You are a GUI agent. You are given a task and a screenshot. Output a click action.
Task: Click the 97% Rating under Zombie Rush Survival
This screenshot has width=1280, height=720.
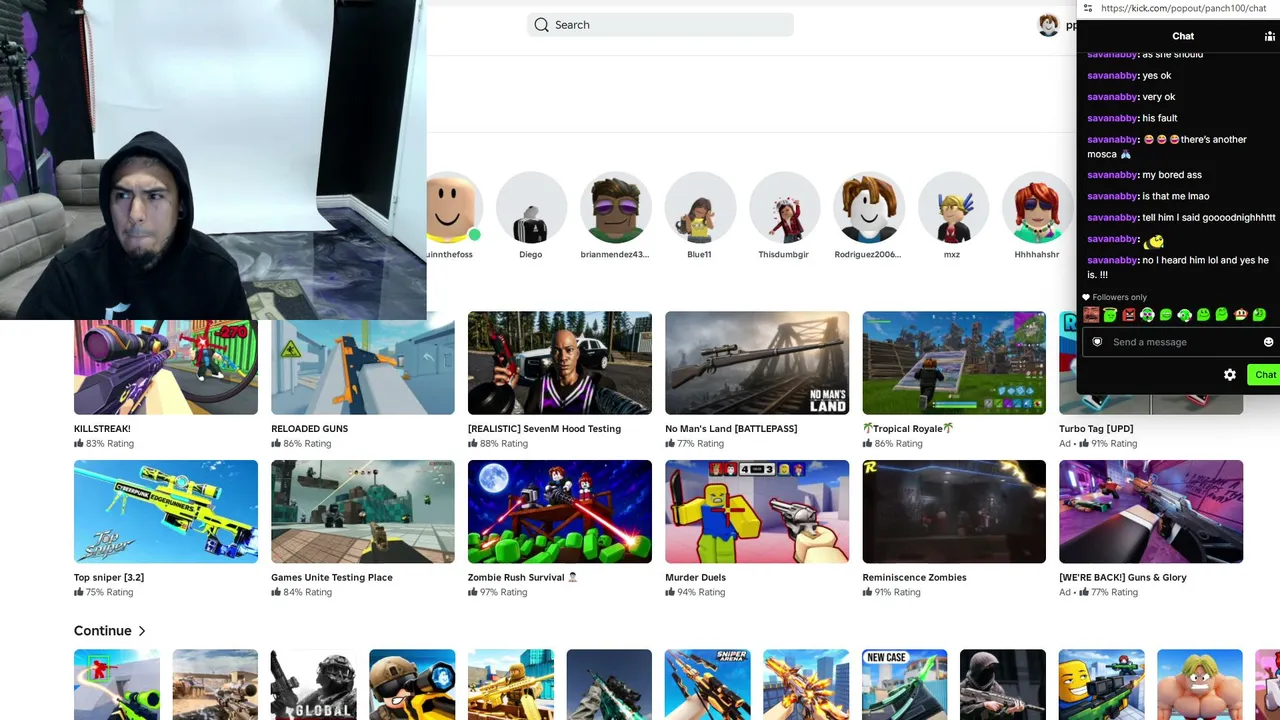pyautogui.click(x=503, y=593)
